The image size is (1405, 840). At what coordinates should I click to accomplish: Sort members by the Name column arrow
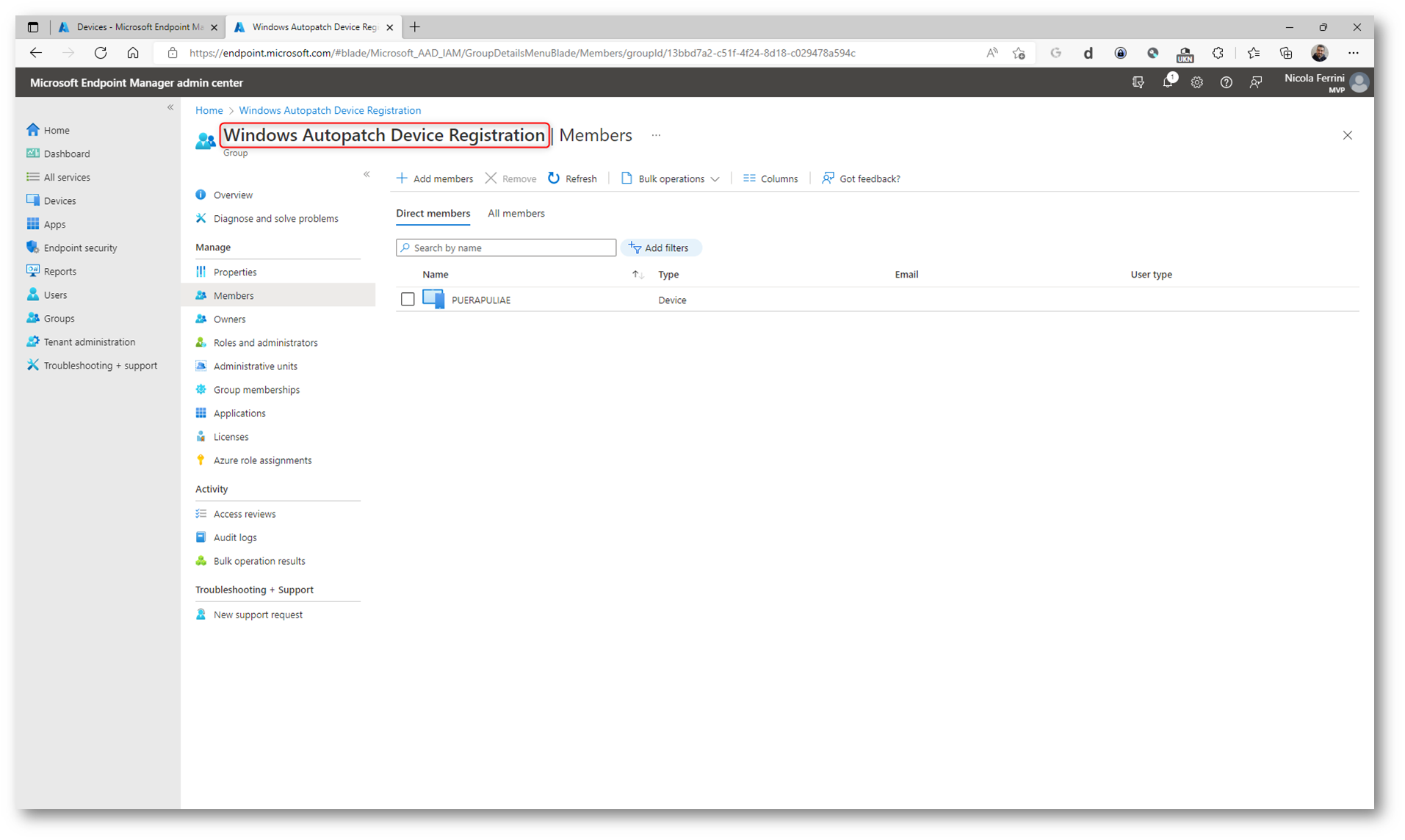tap(638, 275)
